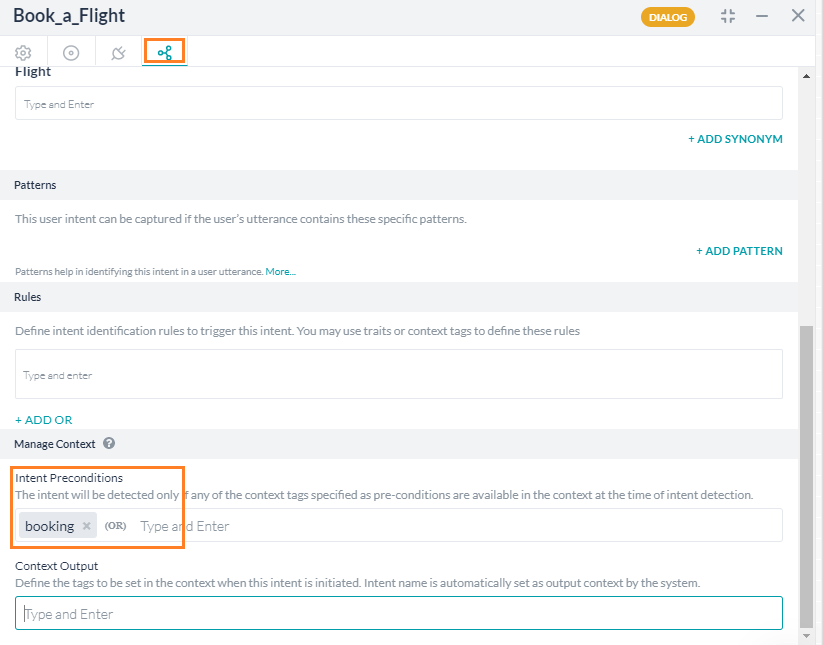
Task: Select the NLP properties tab
Action: point(164,52)
